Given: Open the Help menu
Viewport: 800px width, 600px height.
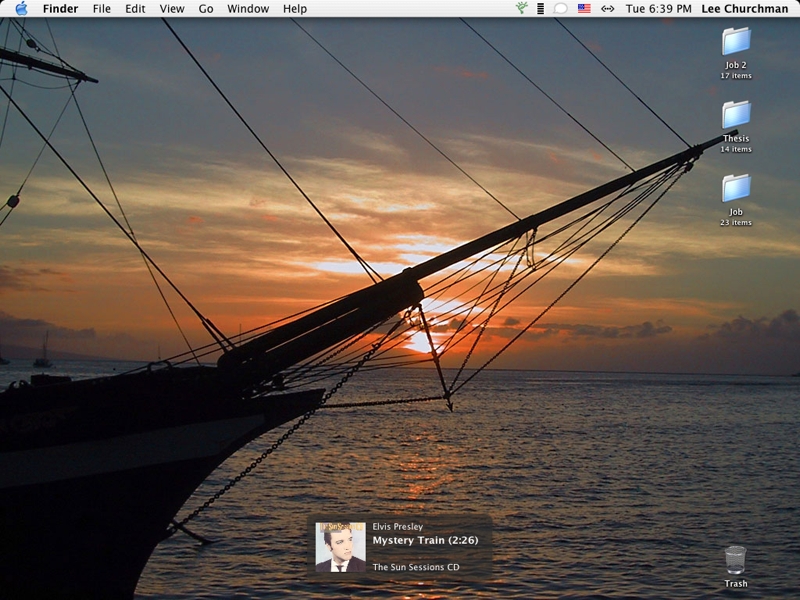Looking at the screenshot, I should (295, 9).
